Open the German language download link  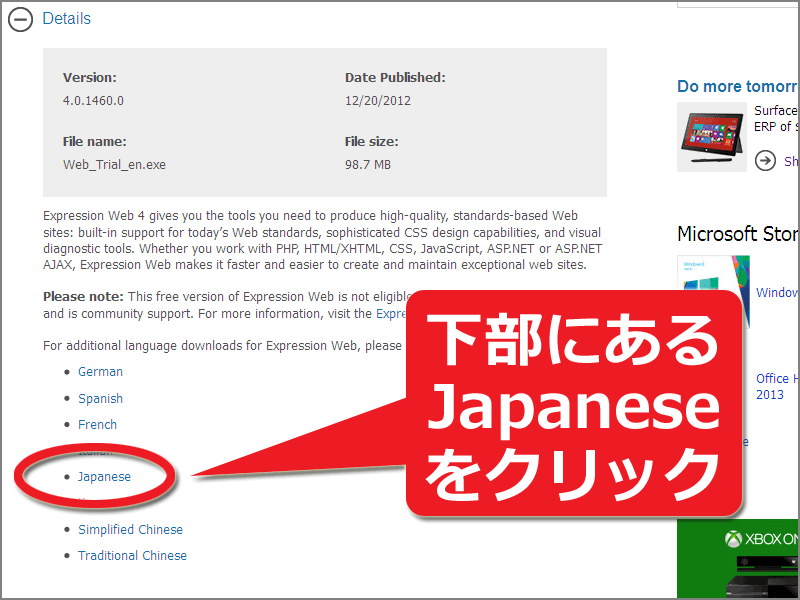(x=100, y=371)
